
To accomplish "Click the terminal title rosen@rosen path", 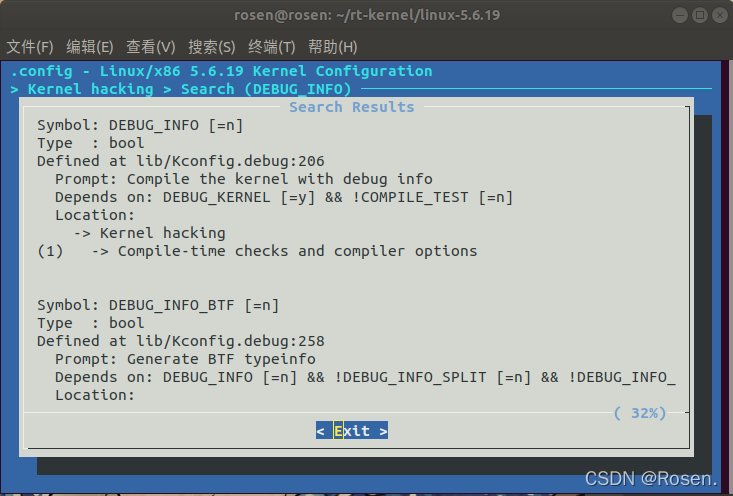I will click(367, 15).
